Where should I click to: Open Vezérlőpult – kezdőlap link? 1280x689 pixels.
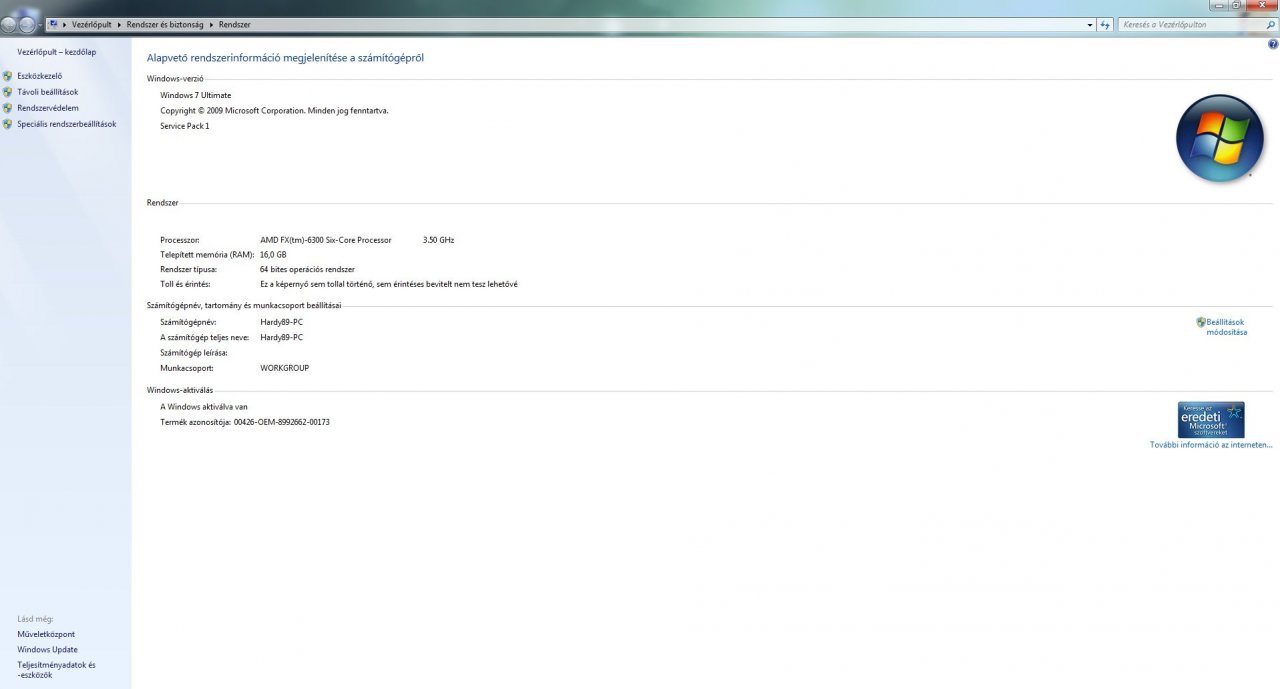[57, 52]
